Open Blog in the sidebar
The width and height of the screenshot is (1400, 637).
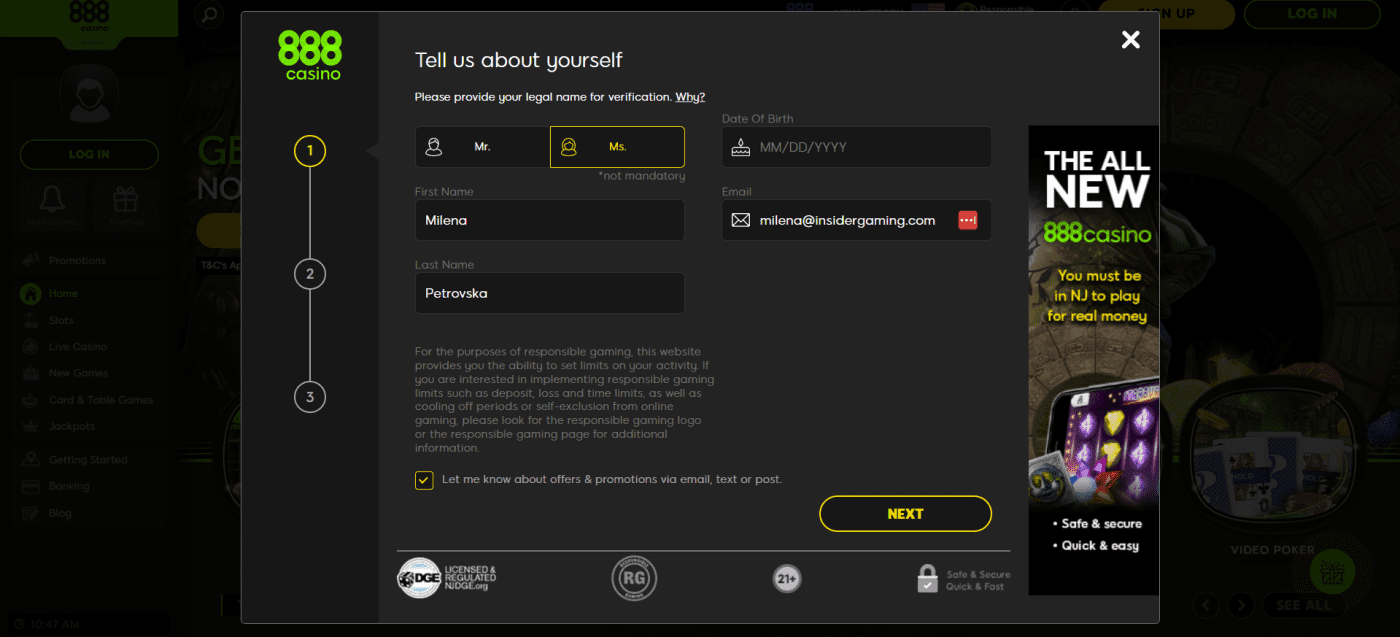click(60, 513)
